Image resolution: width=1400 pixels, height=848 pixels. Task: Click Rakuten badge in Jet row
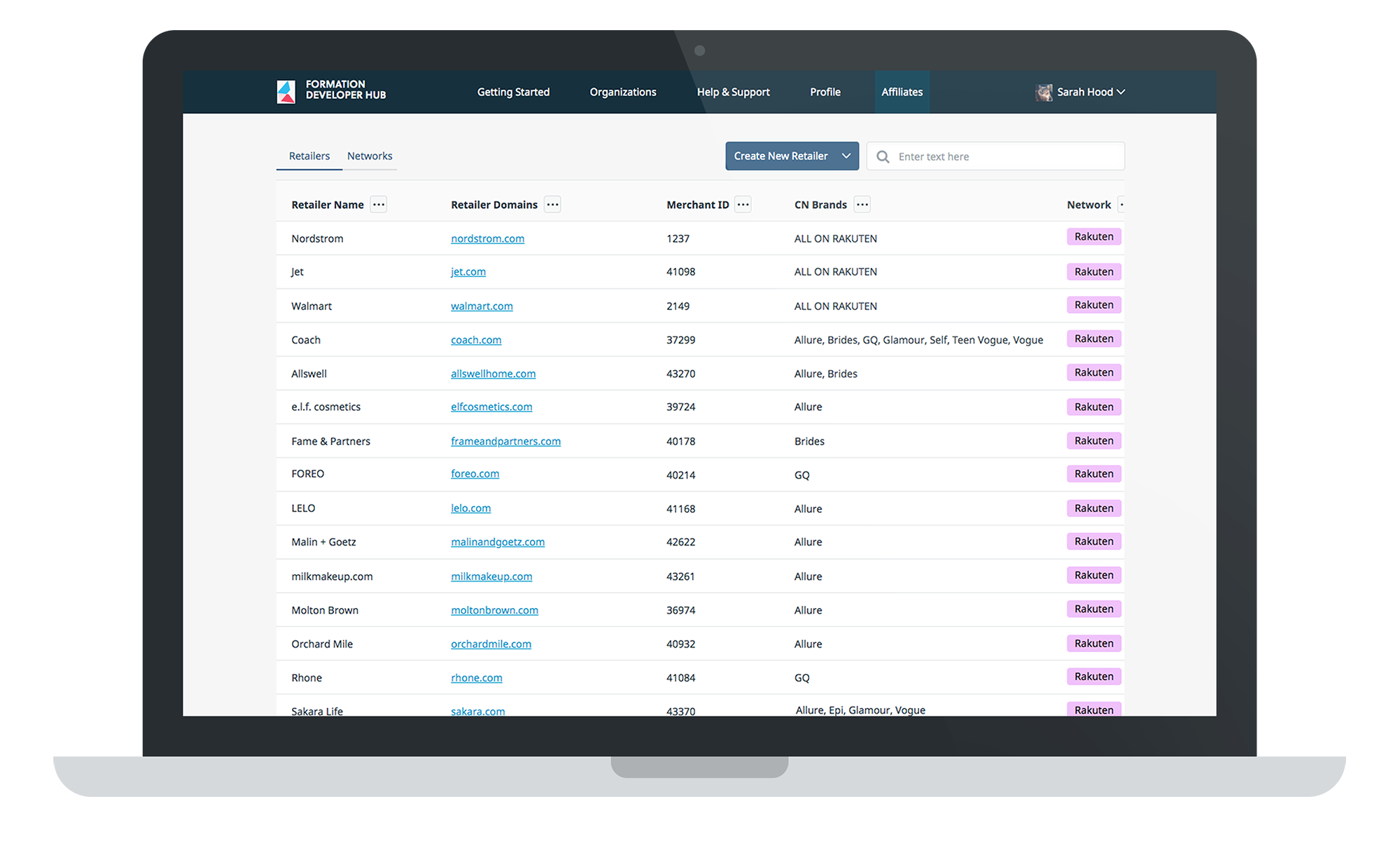point(1094,271)
